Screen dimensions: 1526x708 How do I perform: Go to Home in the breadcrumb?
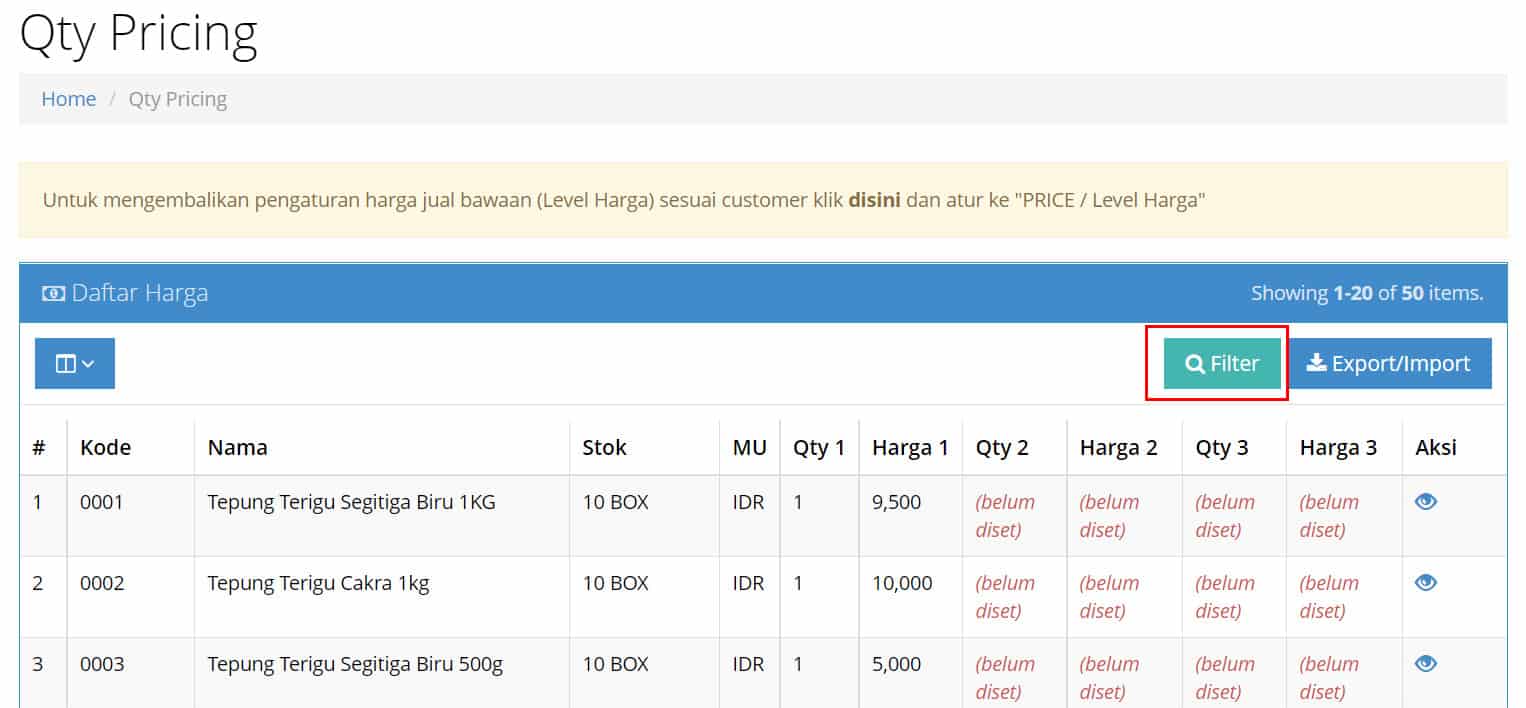point(68,99)
